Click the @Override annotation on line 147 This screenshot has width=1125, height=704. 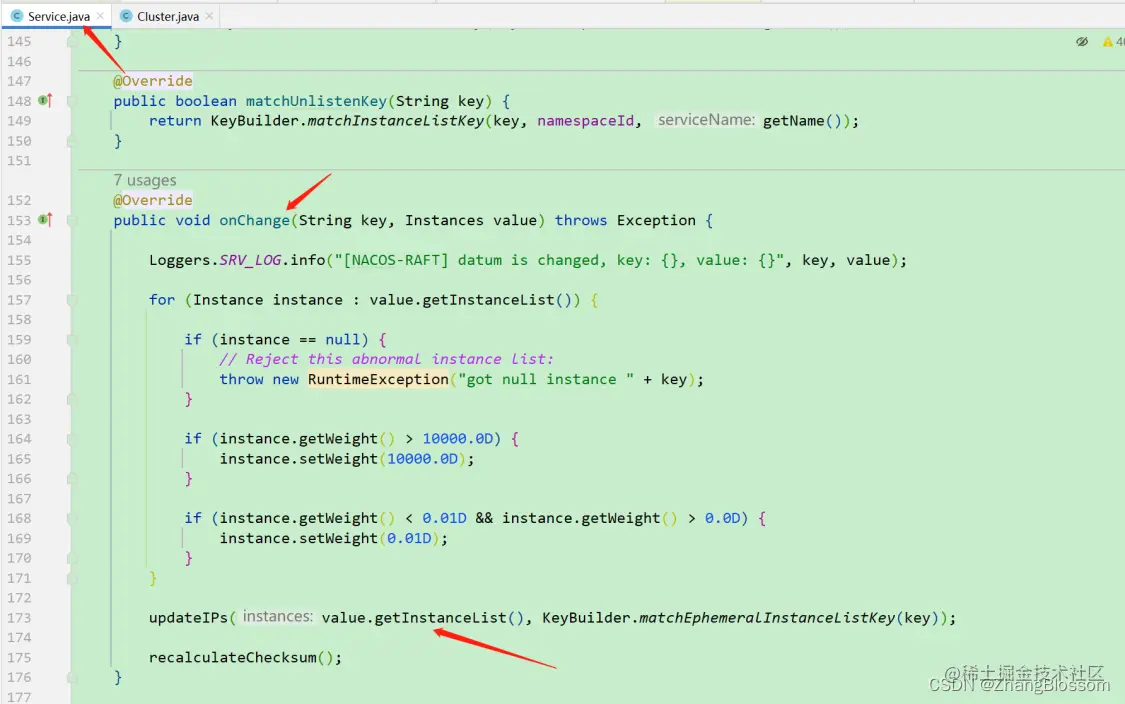[x=152, y=81]
